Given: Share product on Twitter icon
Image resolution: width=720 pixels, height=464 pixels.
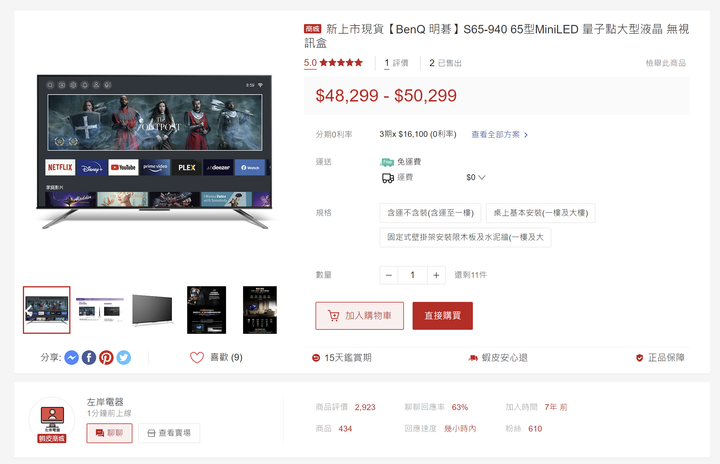Looking at the screenshot, I should pos(124,357).
